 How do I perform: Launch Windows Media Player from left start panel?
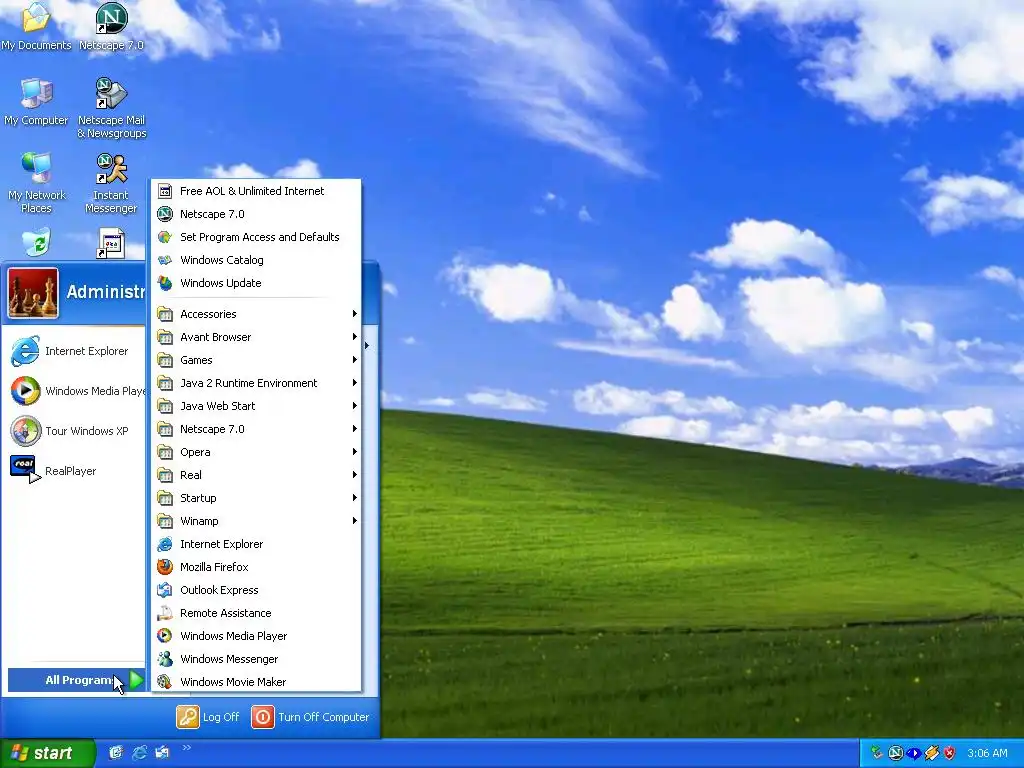[76, 391]
